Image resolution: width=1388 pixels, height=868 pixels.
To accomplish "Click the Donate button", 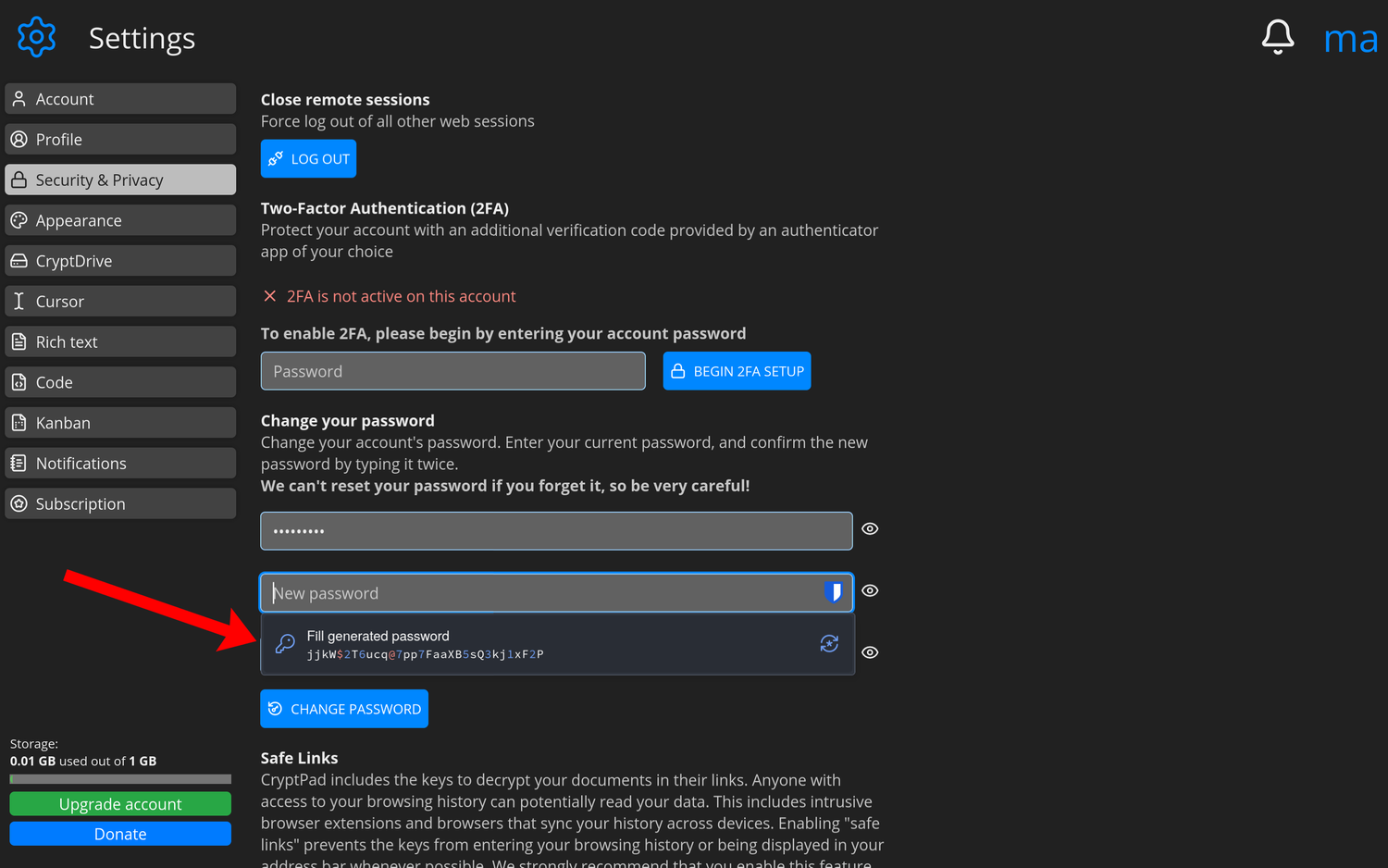I will click(119, 834).
